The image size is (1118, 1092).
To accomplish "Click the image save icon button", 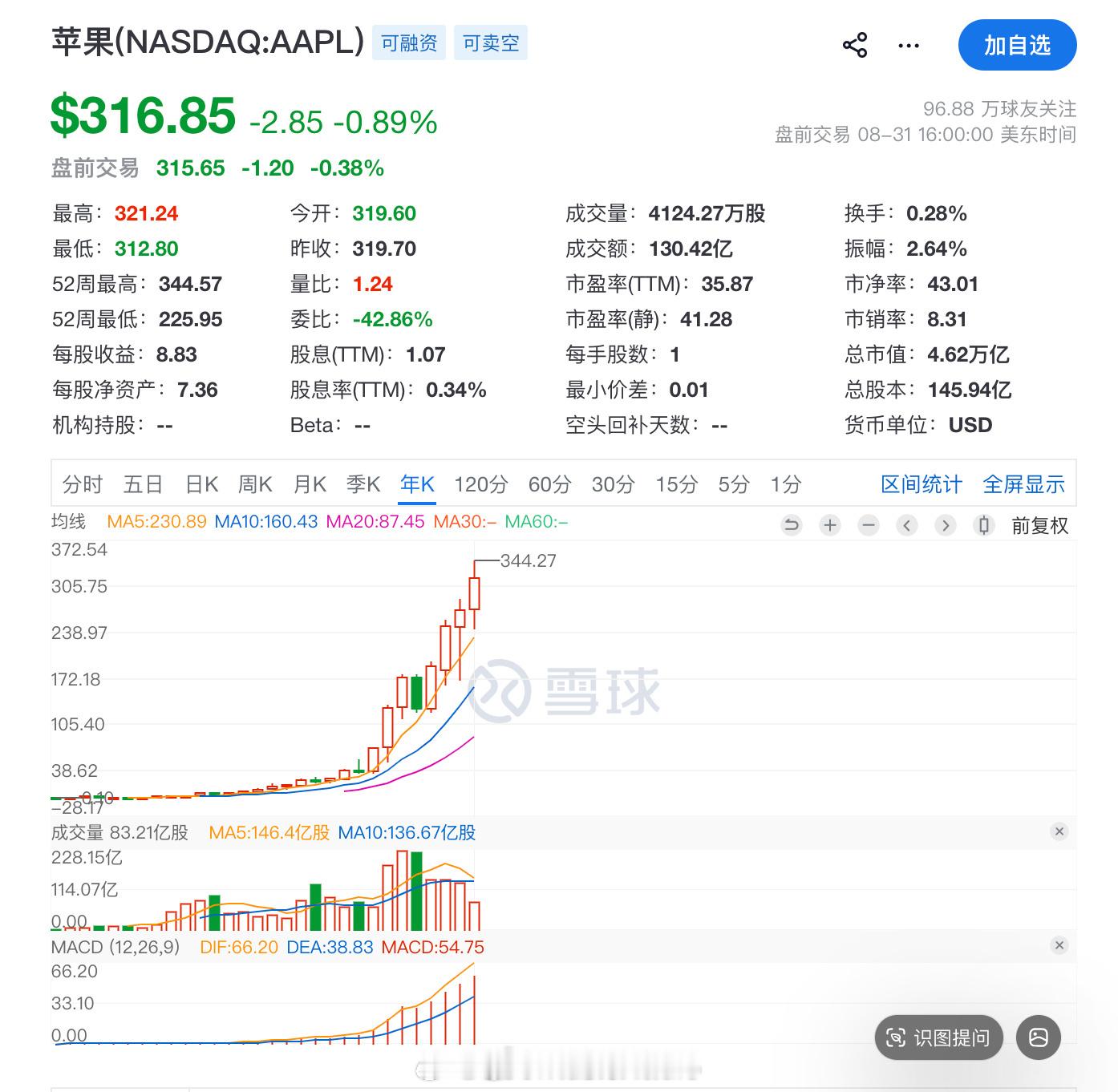I will tap(1039, 1037).
